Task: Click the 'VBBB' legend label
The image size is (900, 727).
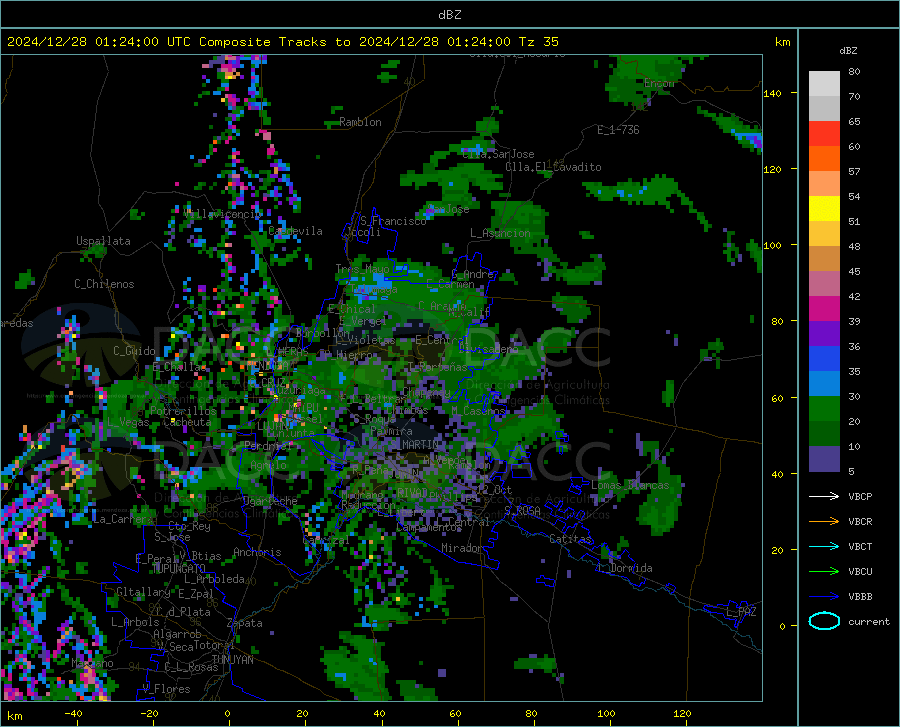Action: 860,597
